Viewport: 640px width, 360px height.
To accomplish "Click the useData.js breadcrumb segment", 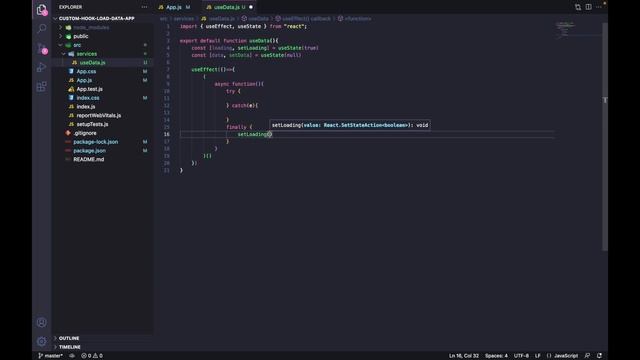I will [x=218, y=19].
